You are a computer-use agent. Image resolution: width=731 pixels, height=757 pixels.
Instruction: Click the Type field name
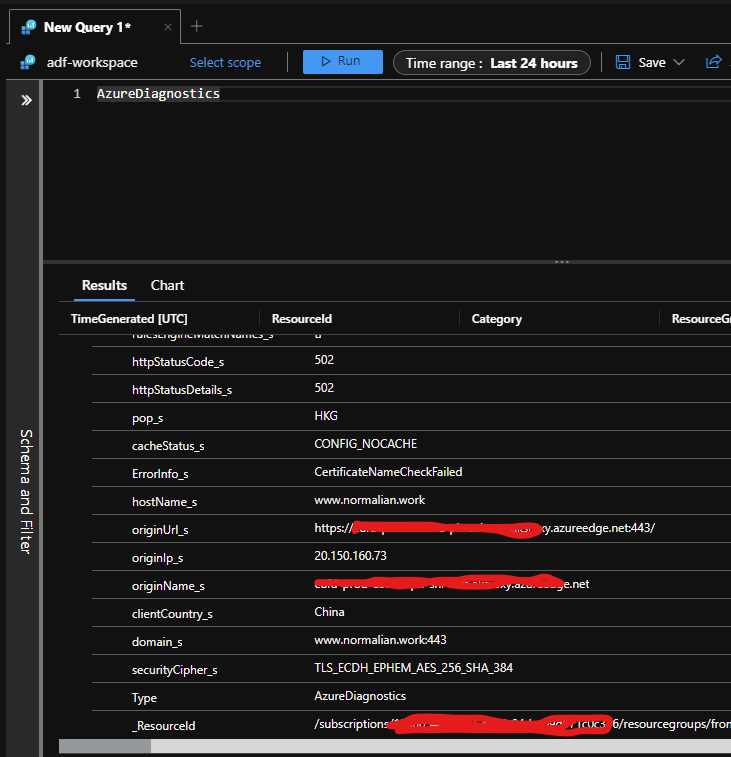144,698
